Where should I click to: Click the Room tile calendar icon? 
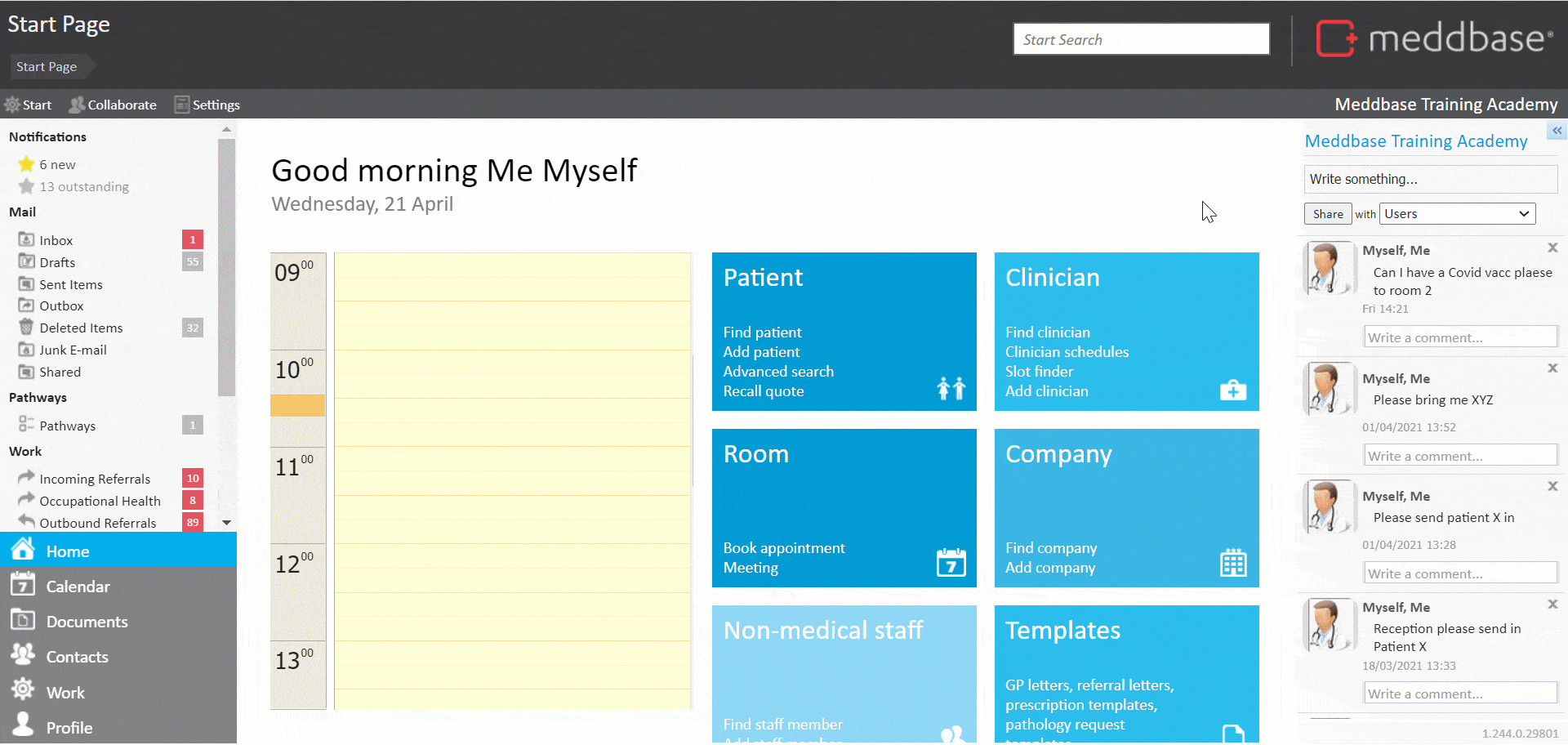click(x=951, y=562)
